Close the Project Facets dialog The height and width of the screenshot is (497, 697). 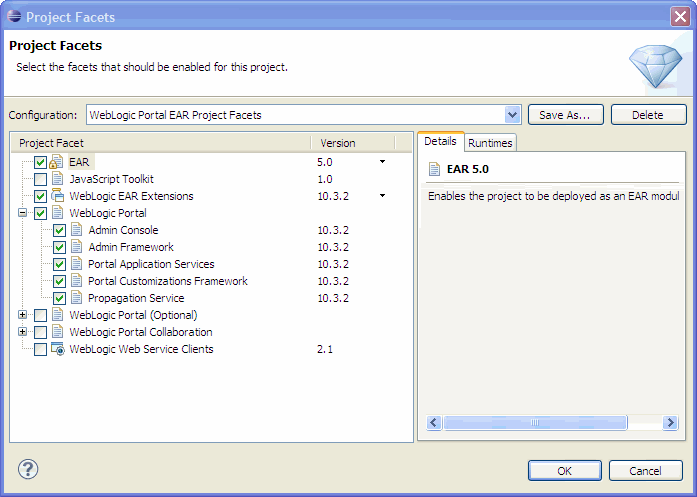(680, 16)
